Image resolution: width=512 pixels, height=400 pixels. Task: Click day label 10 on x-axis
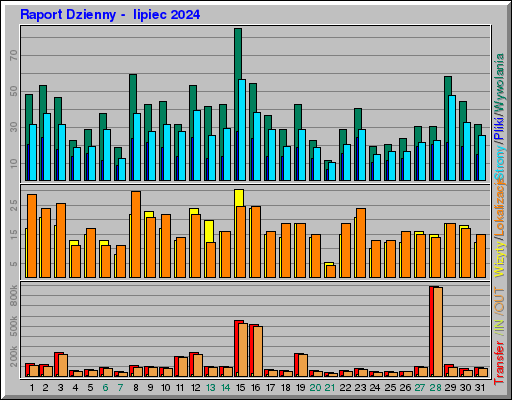[165, 388]
